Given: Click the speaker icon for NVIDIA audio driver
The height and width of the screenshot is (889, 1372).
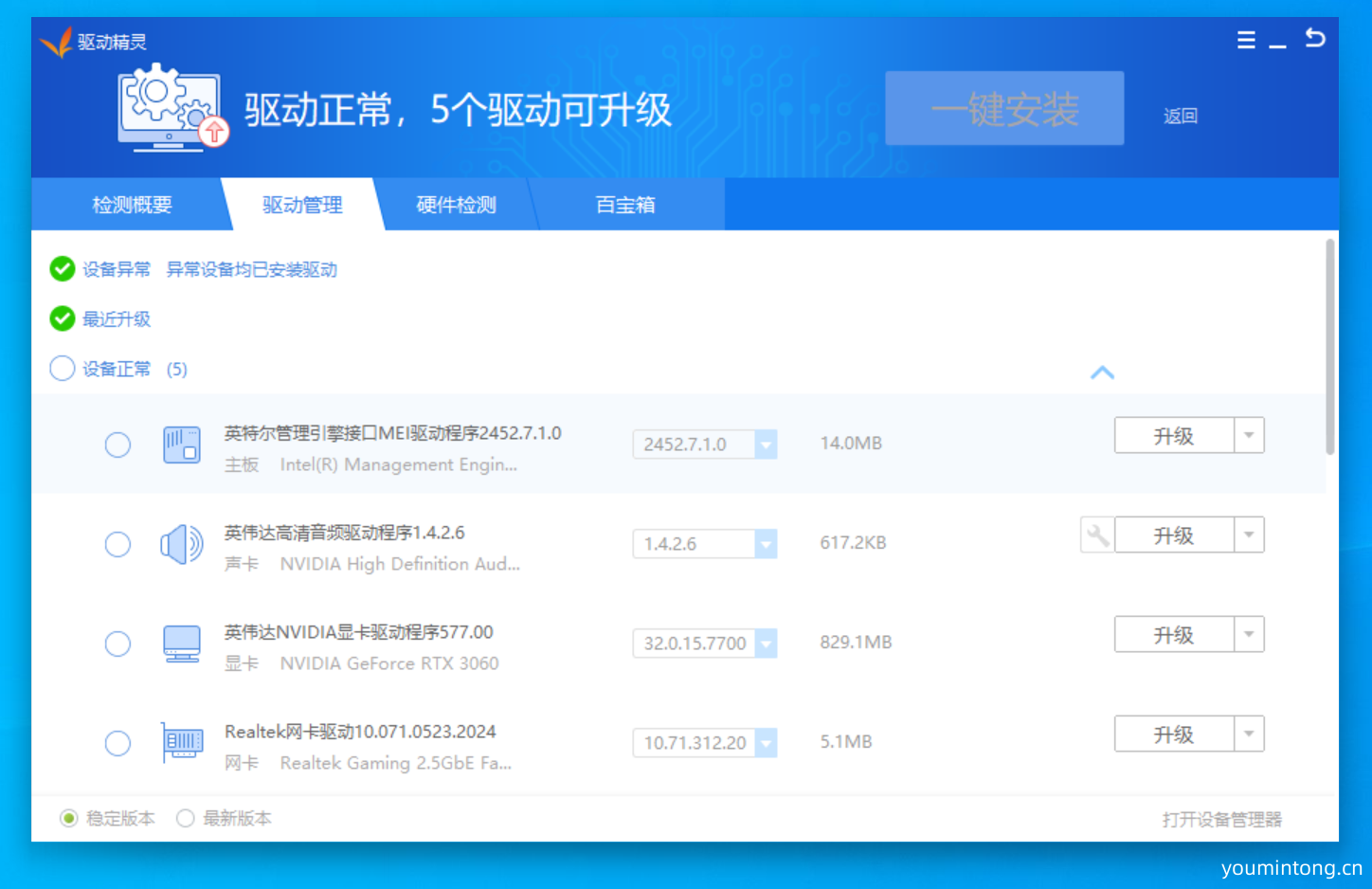Looking at the screenshot, I should [x=182, y=544].
